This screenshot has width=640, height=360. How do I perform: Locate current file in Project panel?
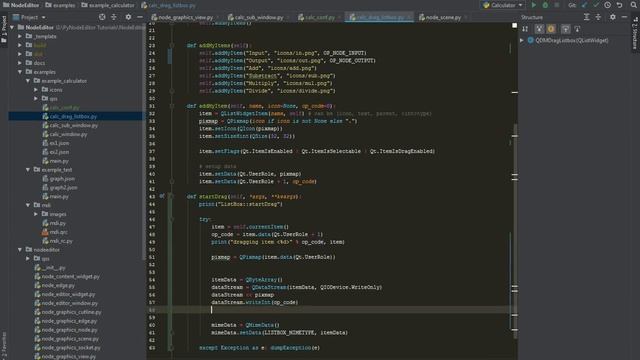pyautogui.click(x=102, y=17)
